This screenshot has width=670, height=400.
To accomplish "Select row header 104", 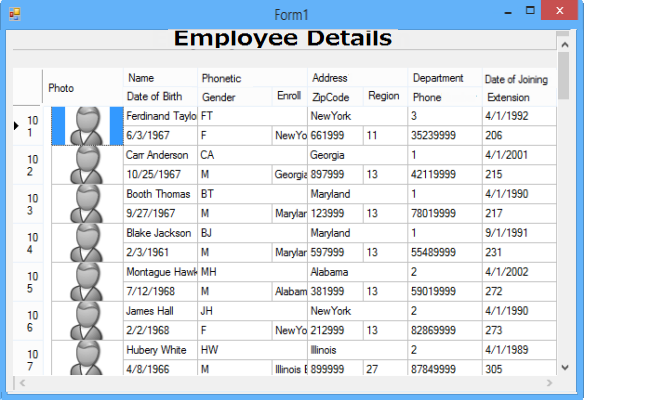I will pos(28,243).
